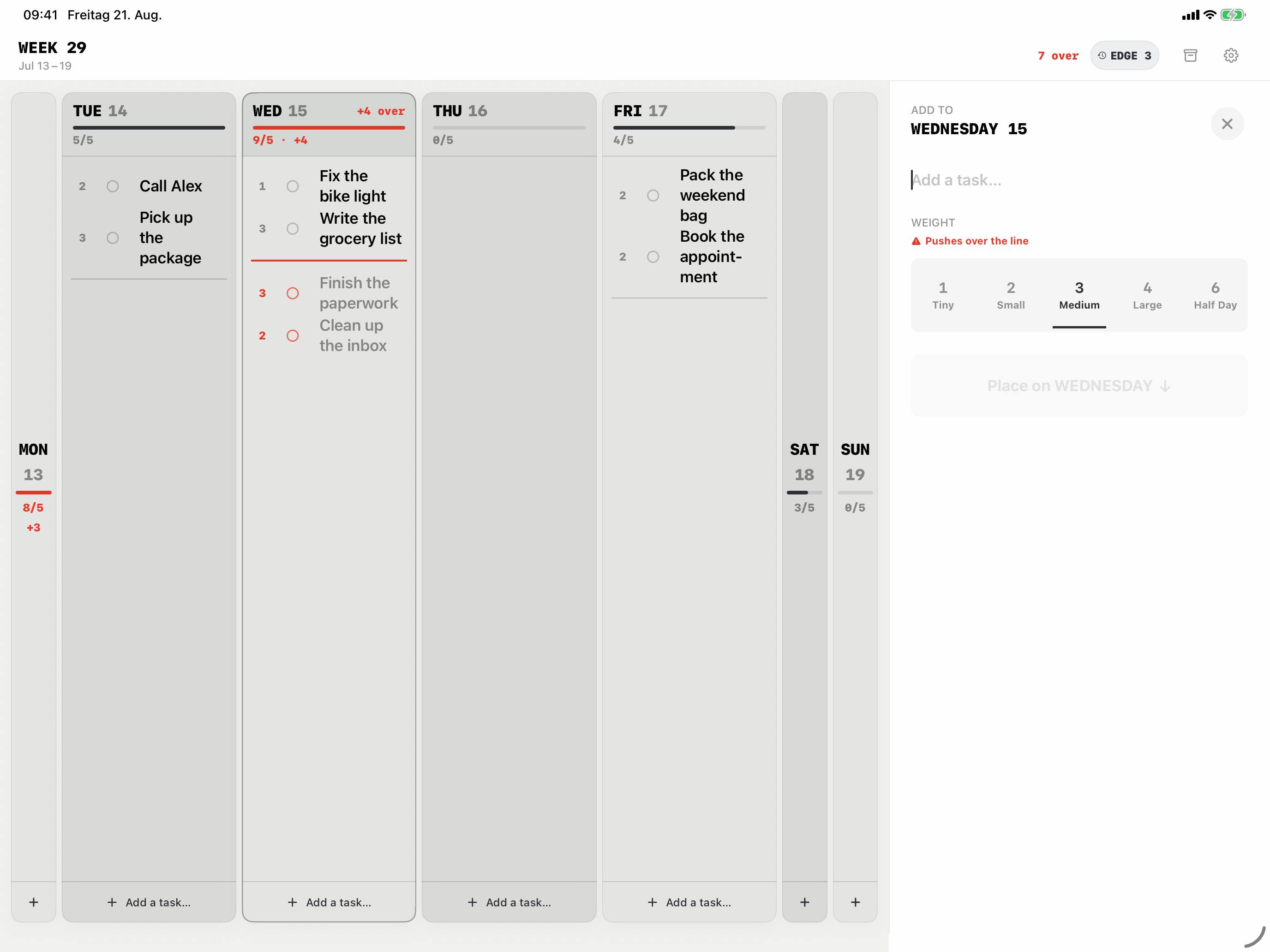Click the plus under Sunday 19 column

[x=855, y=902]
